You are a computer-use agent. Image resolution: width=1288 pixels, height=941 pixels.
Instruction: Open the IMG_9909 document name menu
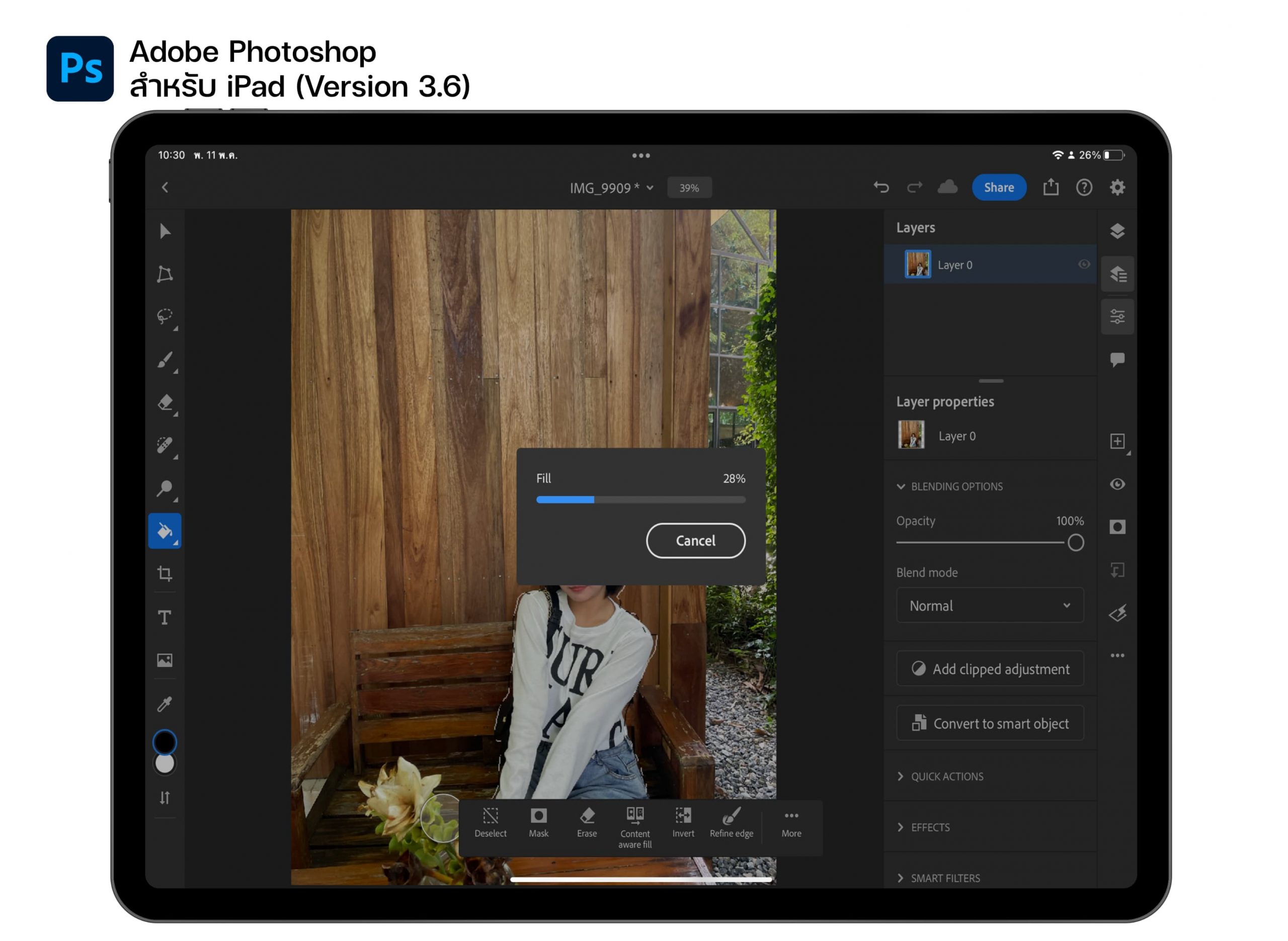611,188
